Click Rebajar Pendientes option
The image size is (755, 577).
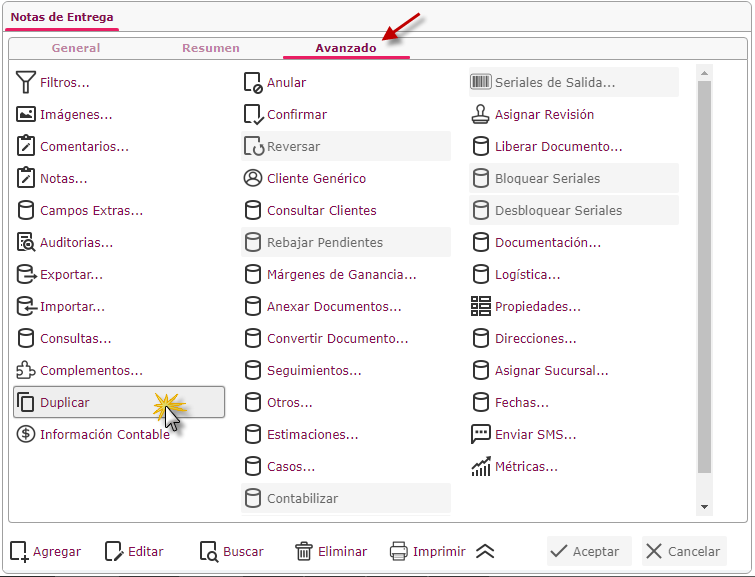click(346, 242)
